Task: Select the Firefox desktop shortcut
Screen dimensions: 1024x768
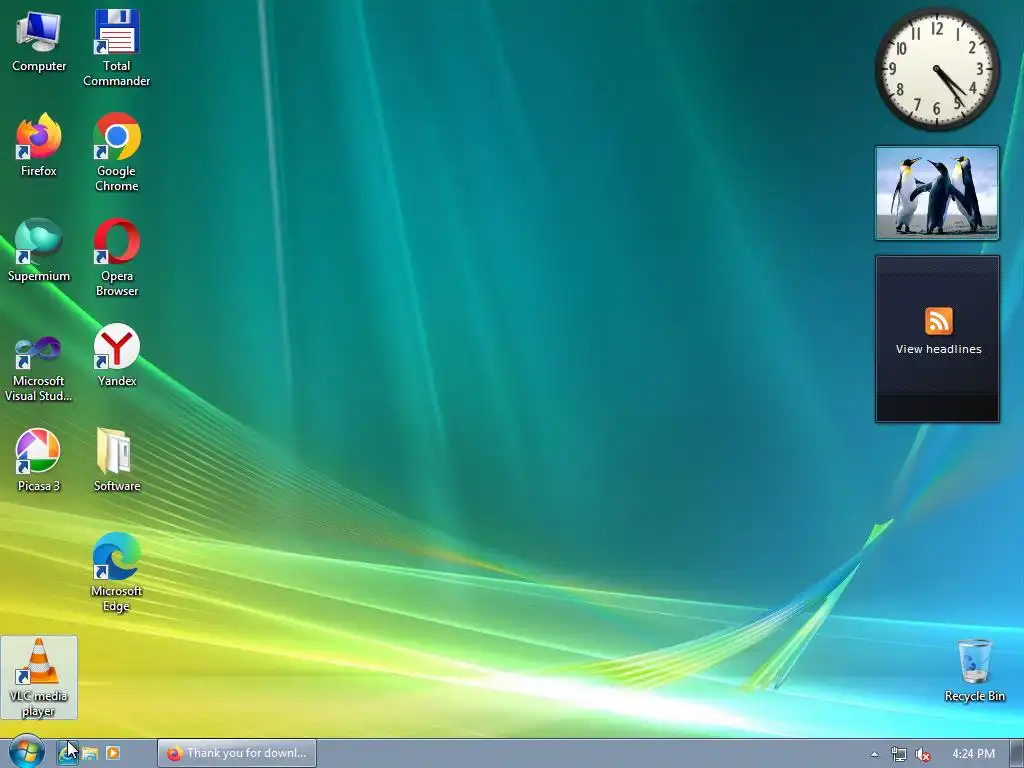Action: click(39, 146)
